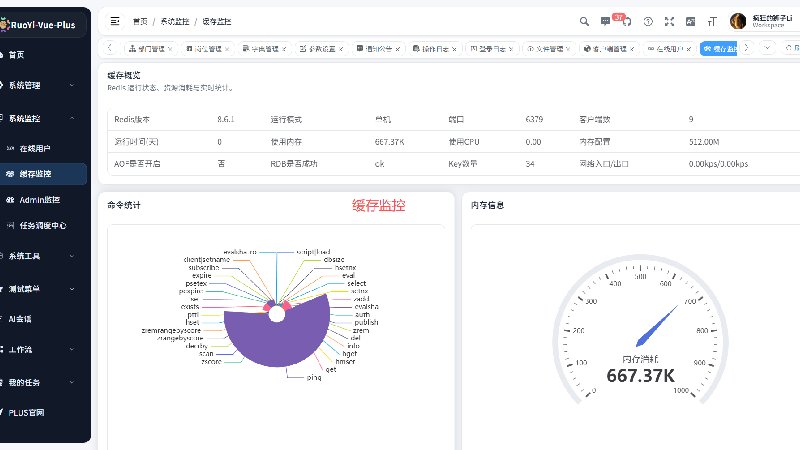Expand the 我的任务 sidebar menu
The height and width of the screenshot is (450, 800).
[43, 382]
